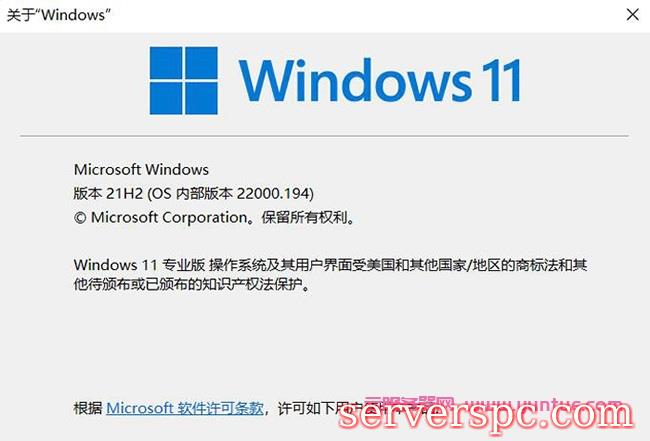Click the "Windows 11 专业版" edition text
The height and width of the screenshot is (441, 650).
[x=139, y=265]
